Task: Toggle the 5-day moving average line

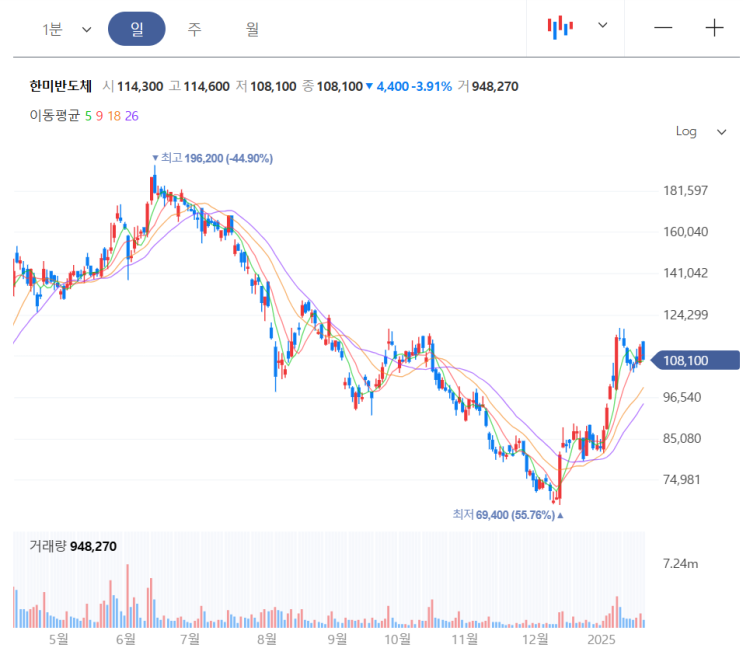Action: 88,116
